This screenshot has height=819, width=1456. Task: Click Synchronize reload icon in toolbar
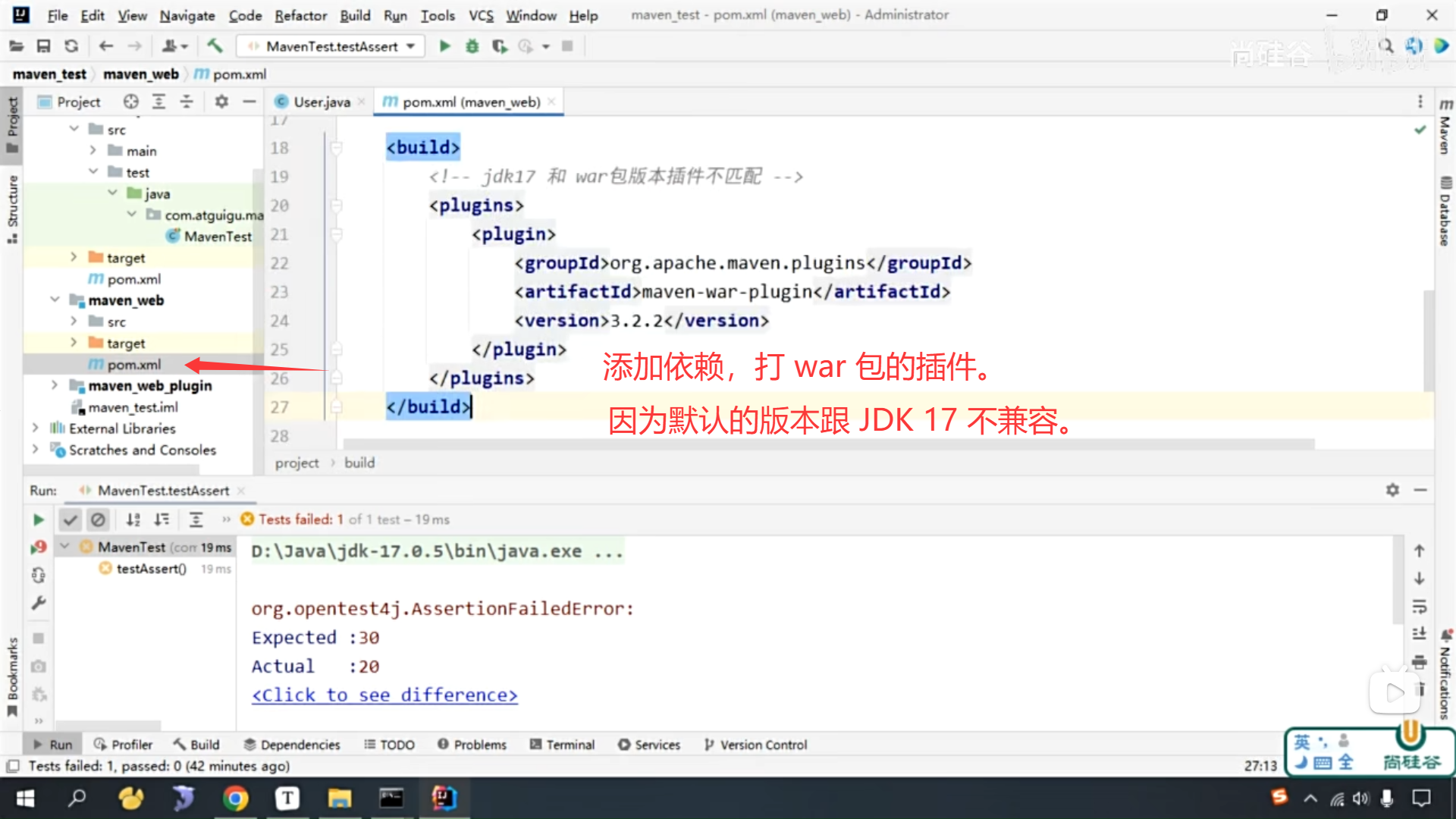[x=71, y=46]
